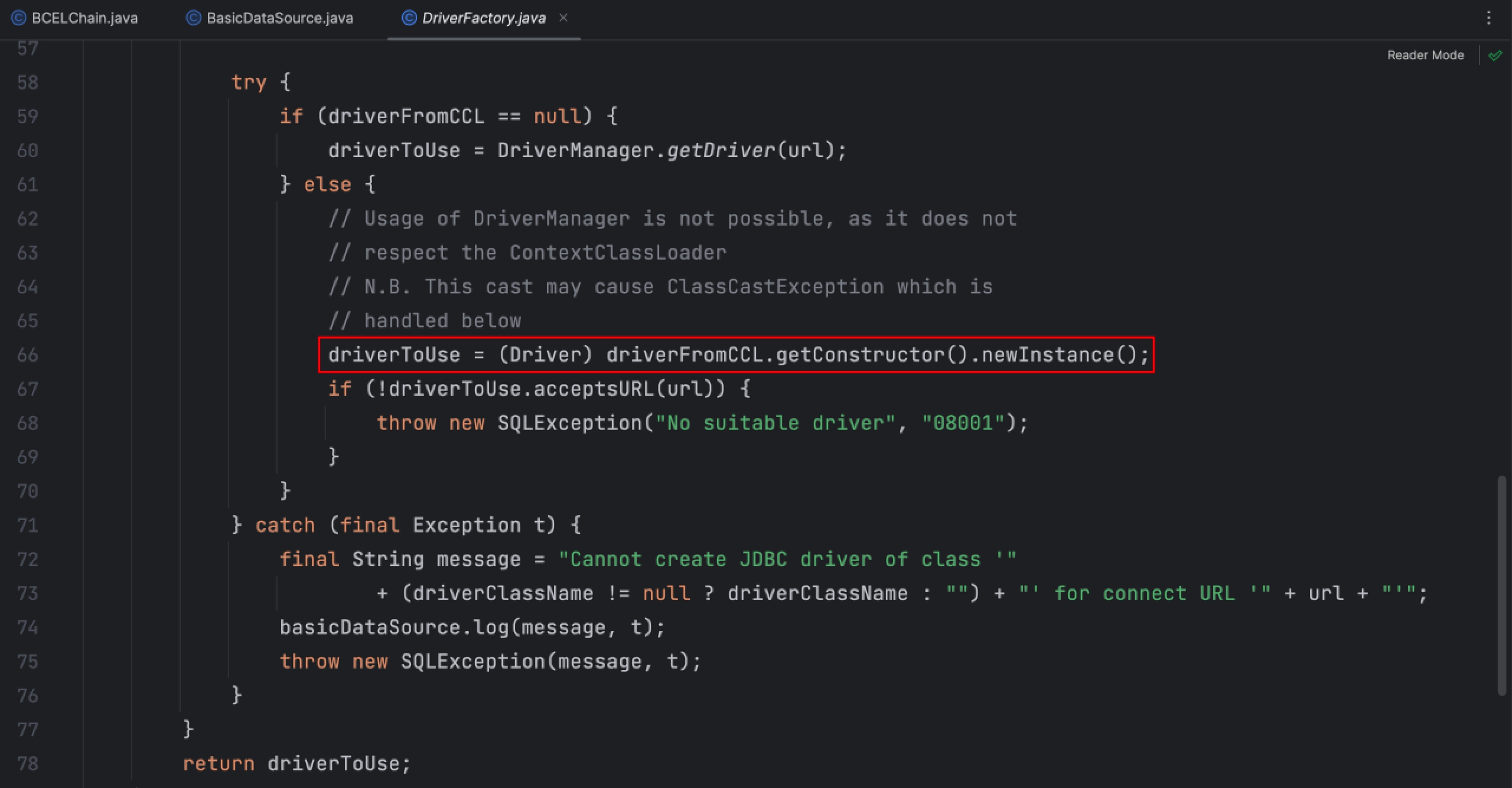Click the string "08001" on line 68
The height and width of the screenshot is (788, 1512).
point(963,423)
